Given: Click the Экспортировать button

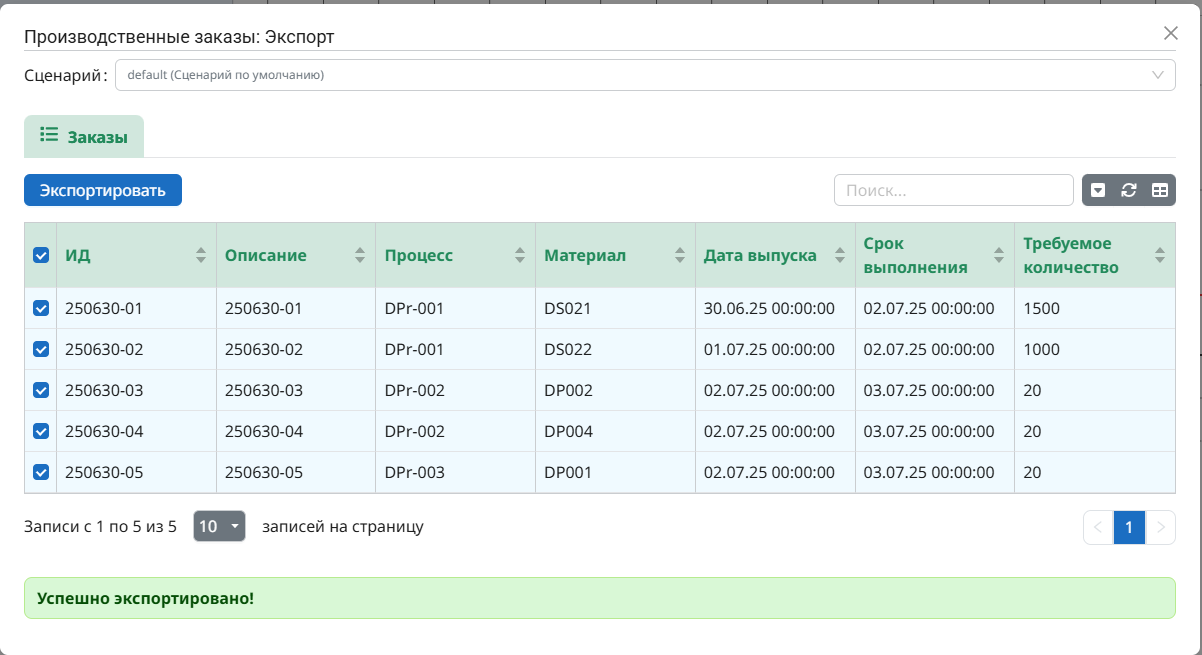Looking at the screenshot, I should [103, 190].
